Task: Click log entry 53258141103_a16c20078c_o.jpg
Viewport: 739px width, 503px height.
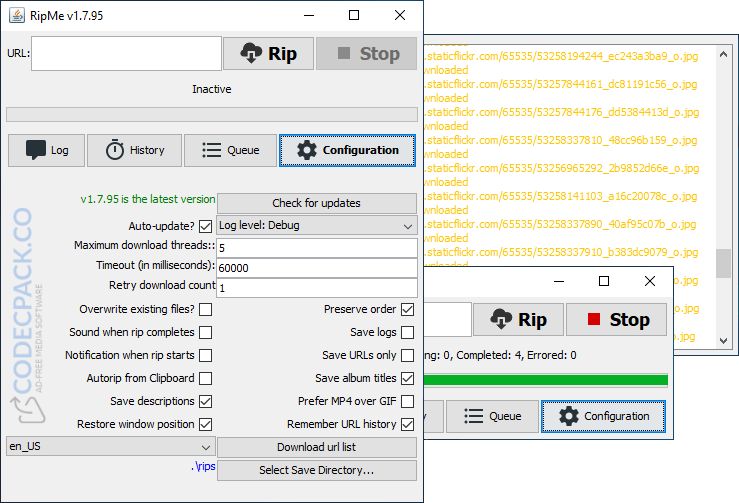Action: point(561,196)
